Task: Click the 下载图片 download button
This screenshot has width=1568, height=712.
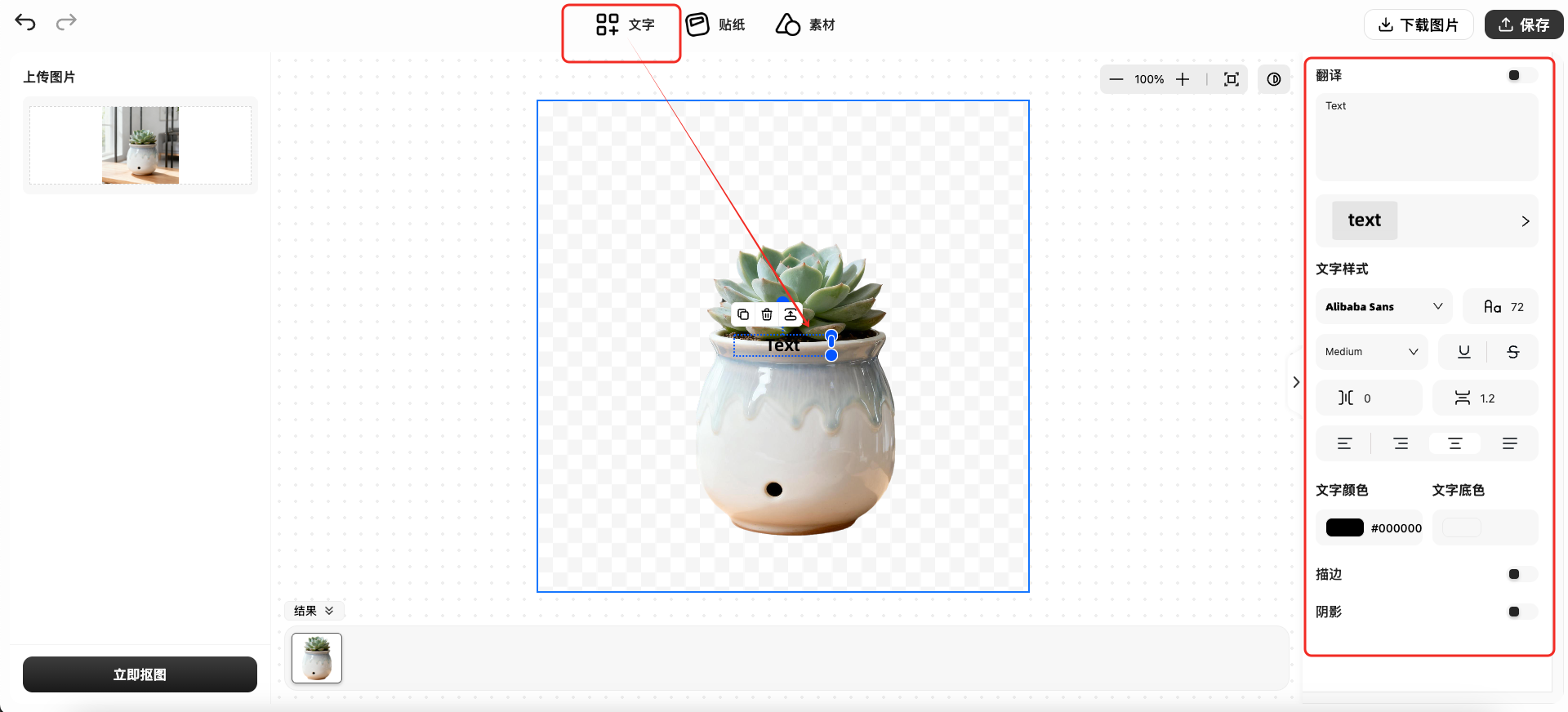Action: [1418, 25]
